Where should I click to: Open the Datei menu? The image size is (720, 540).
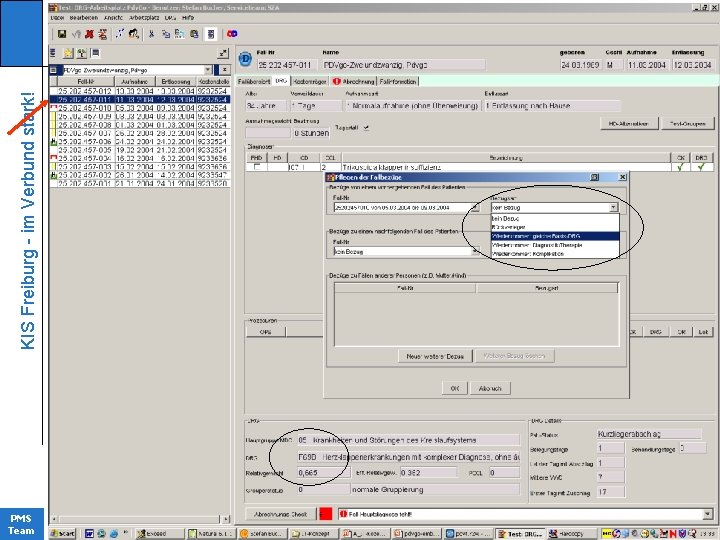(x=57, y=17)
